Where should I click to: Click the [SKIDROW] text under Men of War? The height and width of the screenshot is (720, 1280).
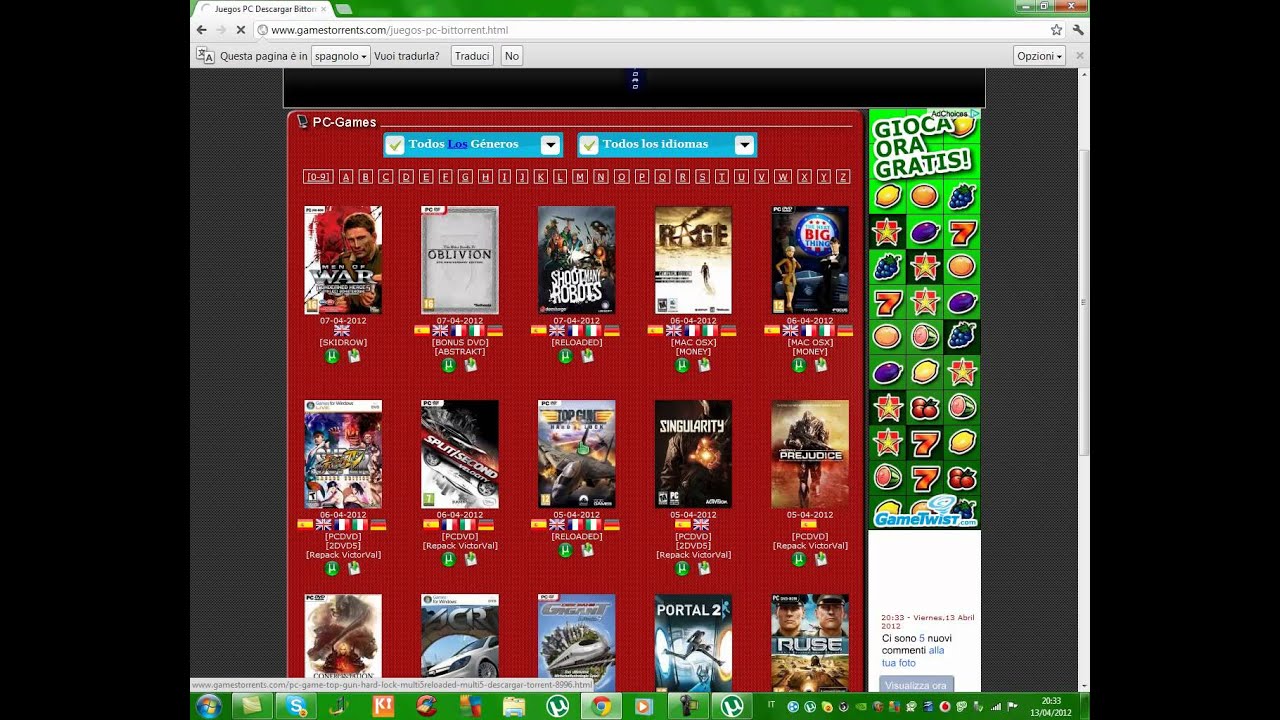(343, 343)
